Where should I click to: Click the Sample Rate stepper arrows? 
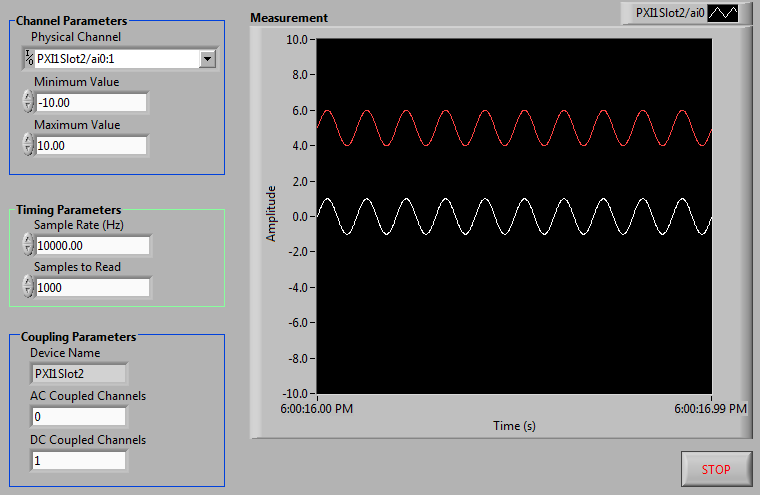click(27, 245)
